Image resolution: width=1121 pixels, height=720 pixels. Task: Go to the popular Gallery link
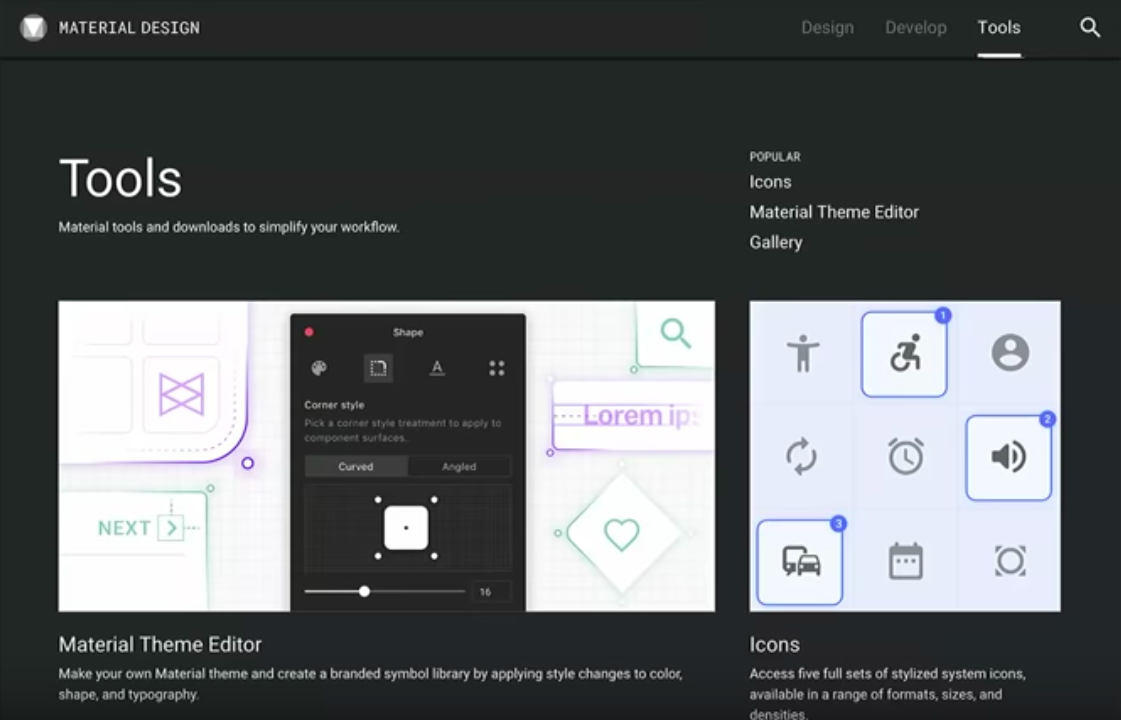coord(776,242)
